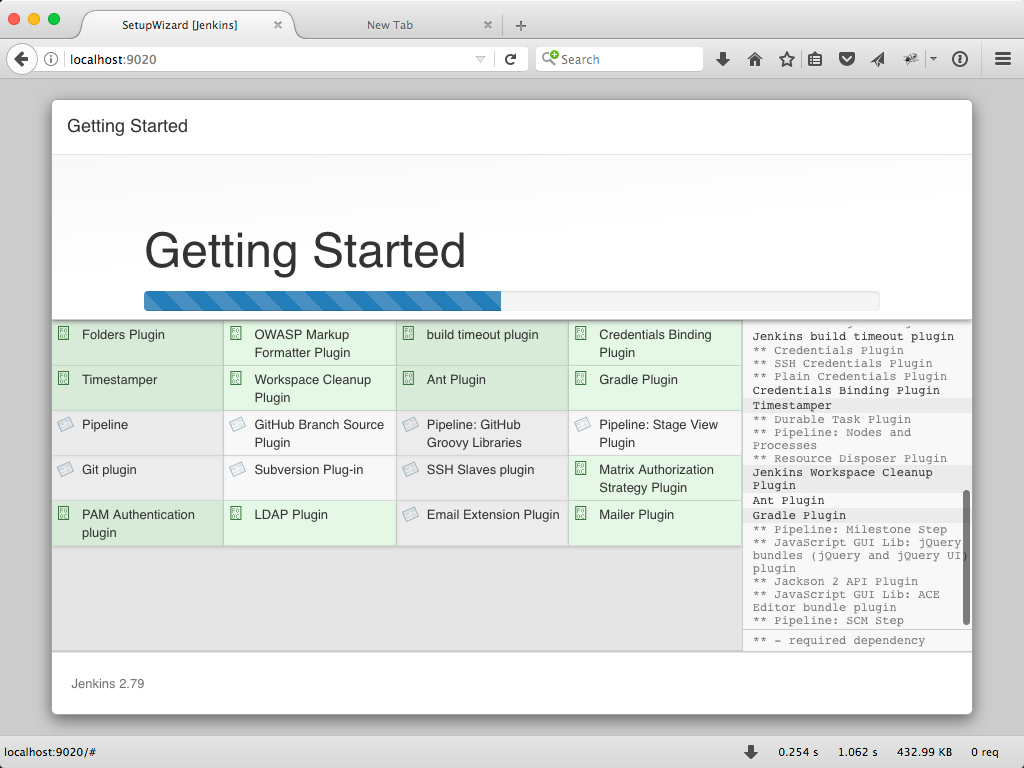Click the Workspace Cleanup Plugin icon
This screenshot has width=1024, height=768.
coord(236,378)
